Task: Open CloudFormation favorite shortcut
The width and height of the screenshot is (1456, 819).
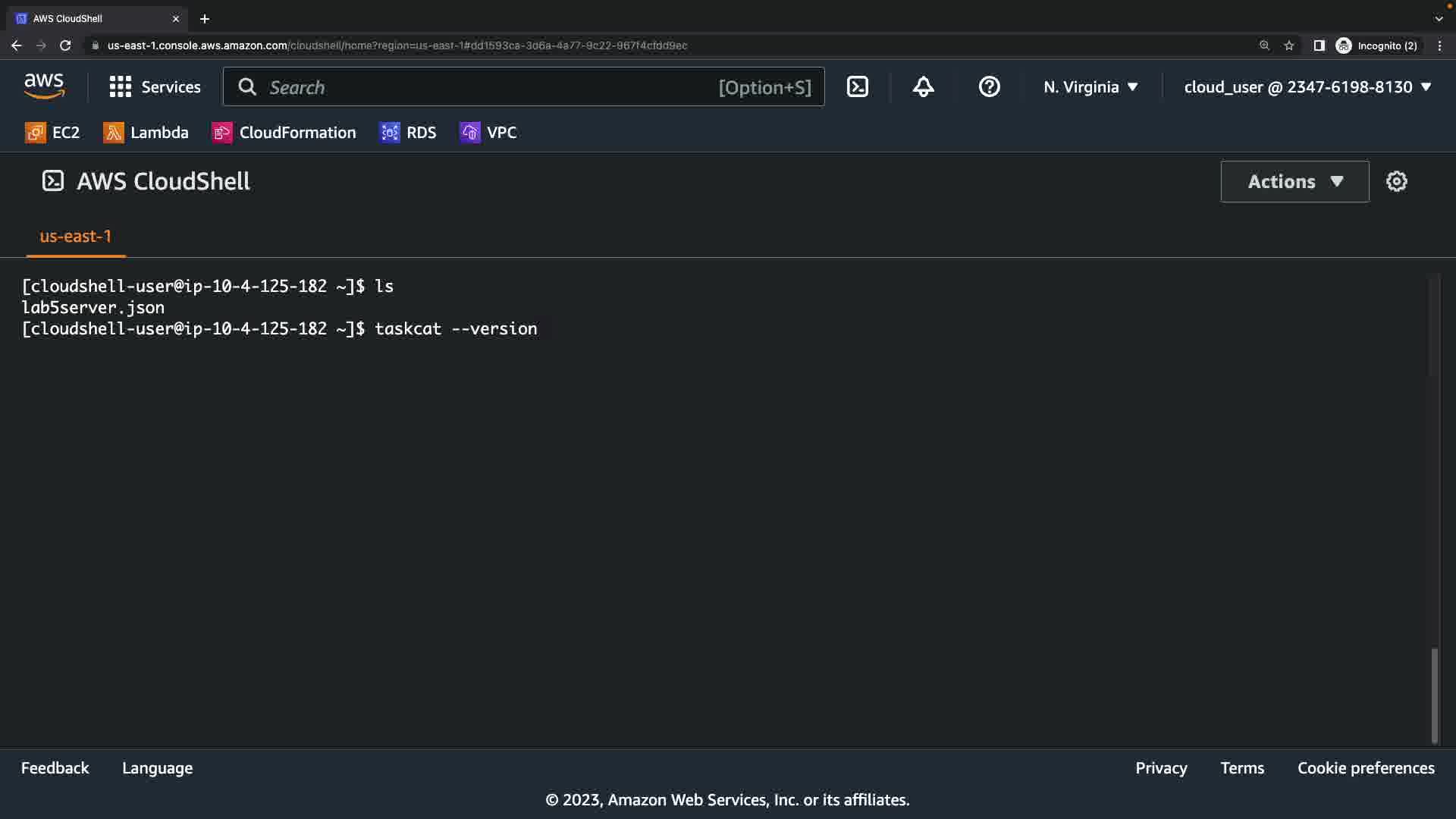Action: coord(284,133)
